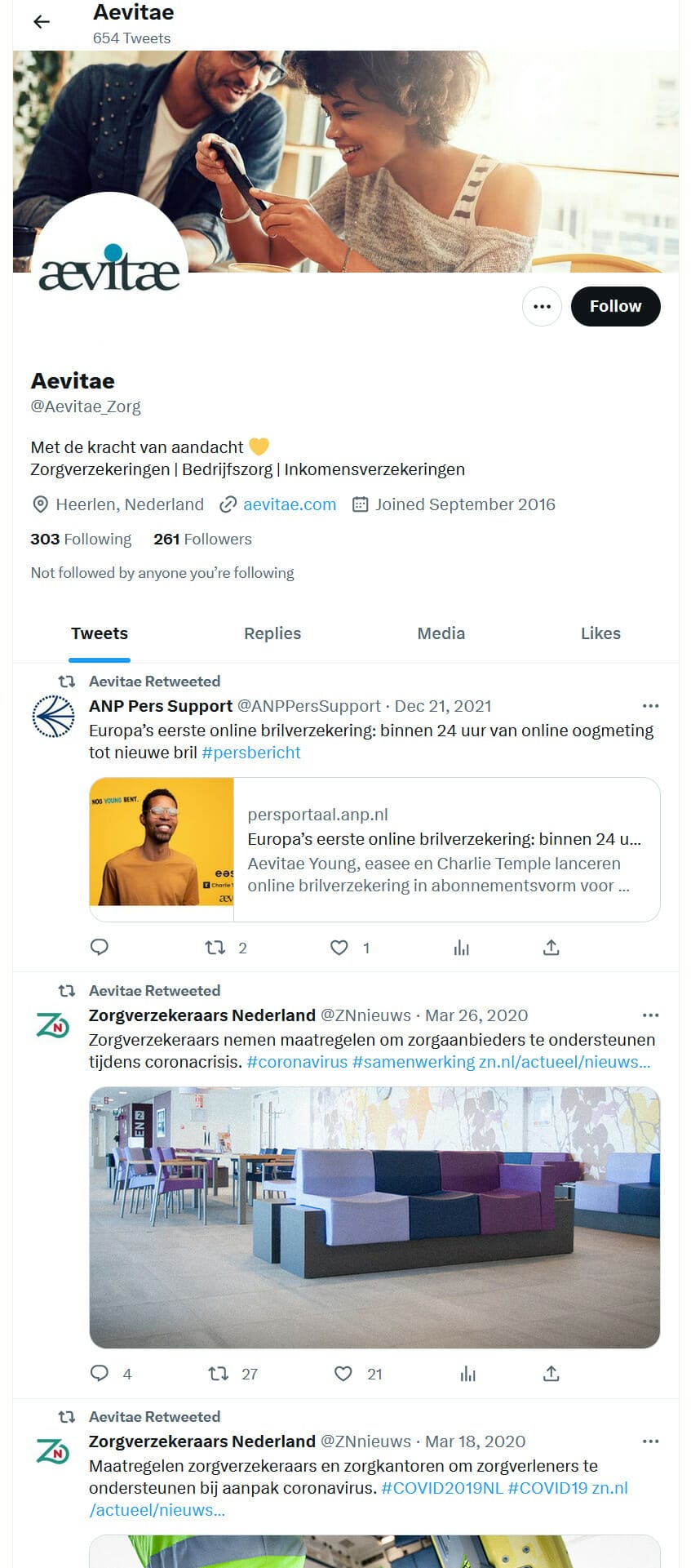Open the profile more options menu
Viewport: 691px width, 1568px height.
[542, 306]
